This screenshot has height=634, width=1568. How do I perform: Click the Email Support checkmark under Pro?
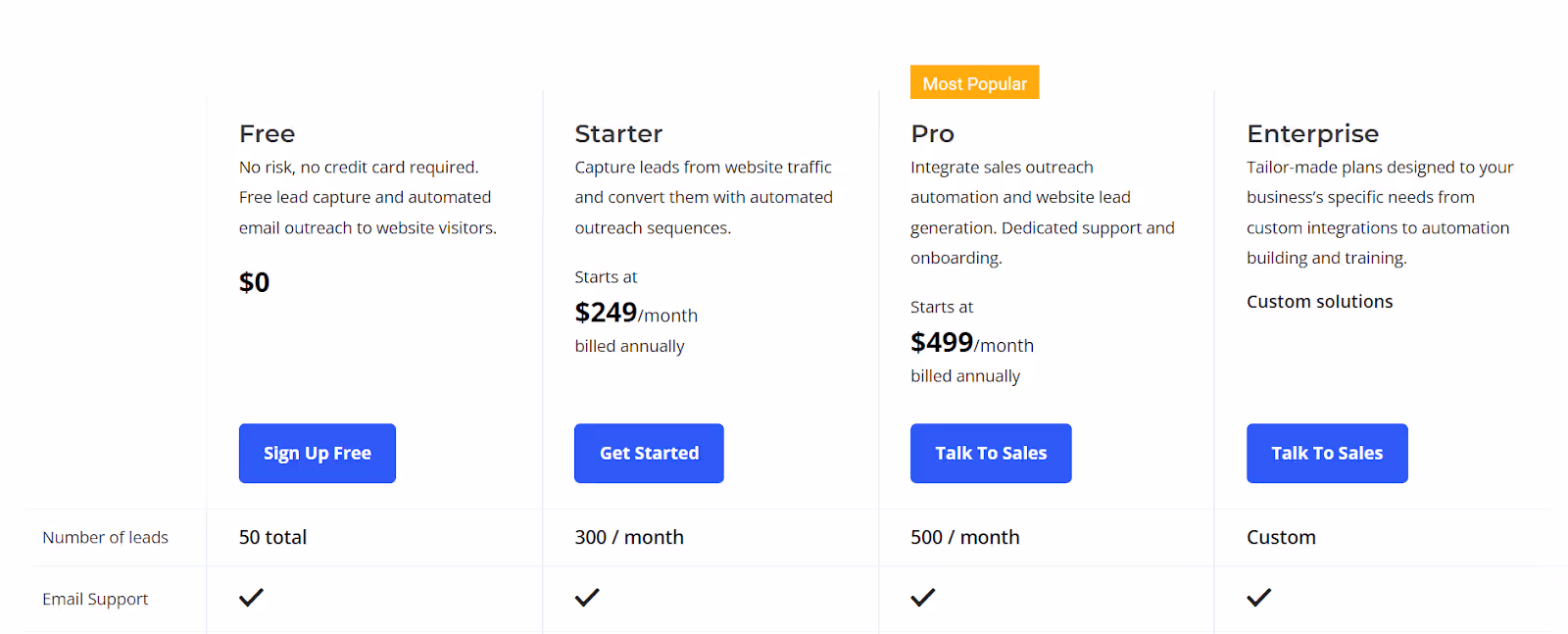pos(922,598)
